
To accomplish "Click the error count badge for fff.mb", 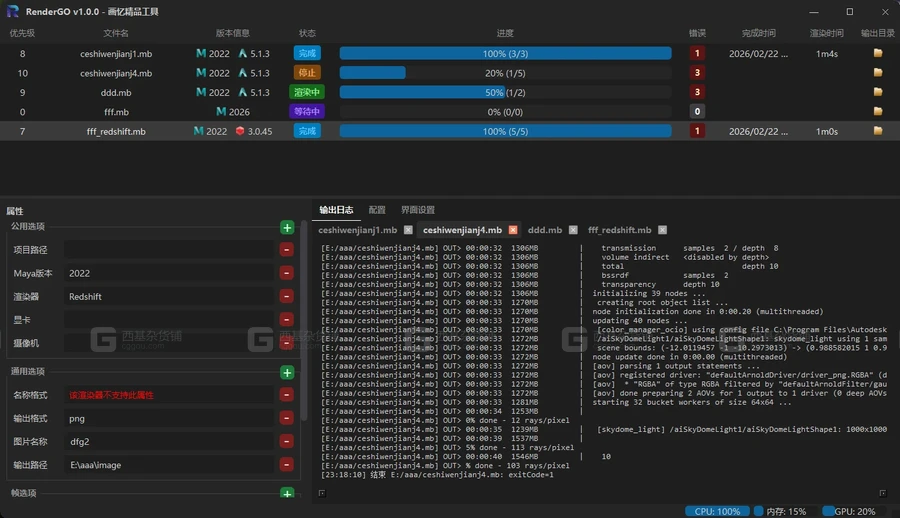I will pos(697,111).
